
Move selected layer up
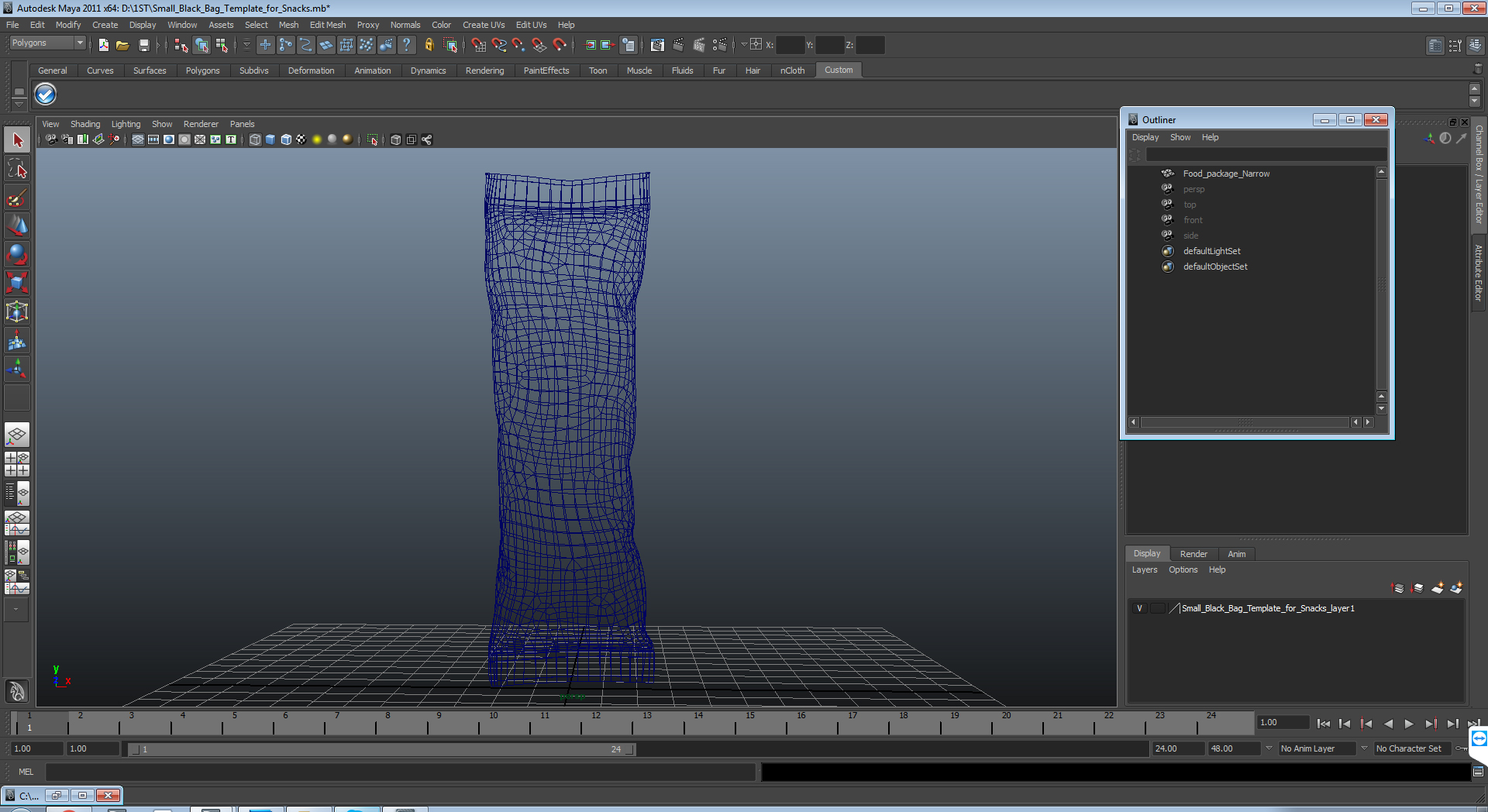coord(1398,588)
